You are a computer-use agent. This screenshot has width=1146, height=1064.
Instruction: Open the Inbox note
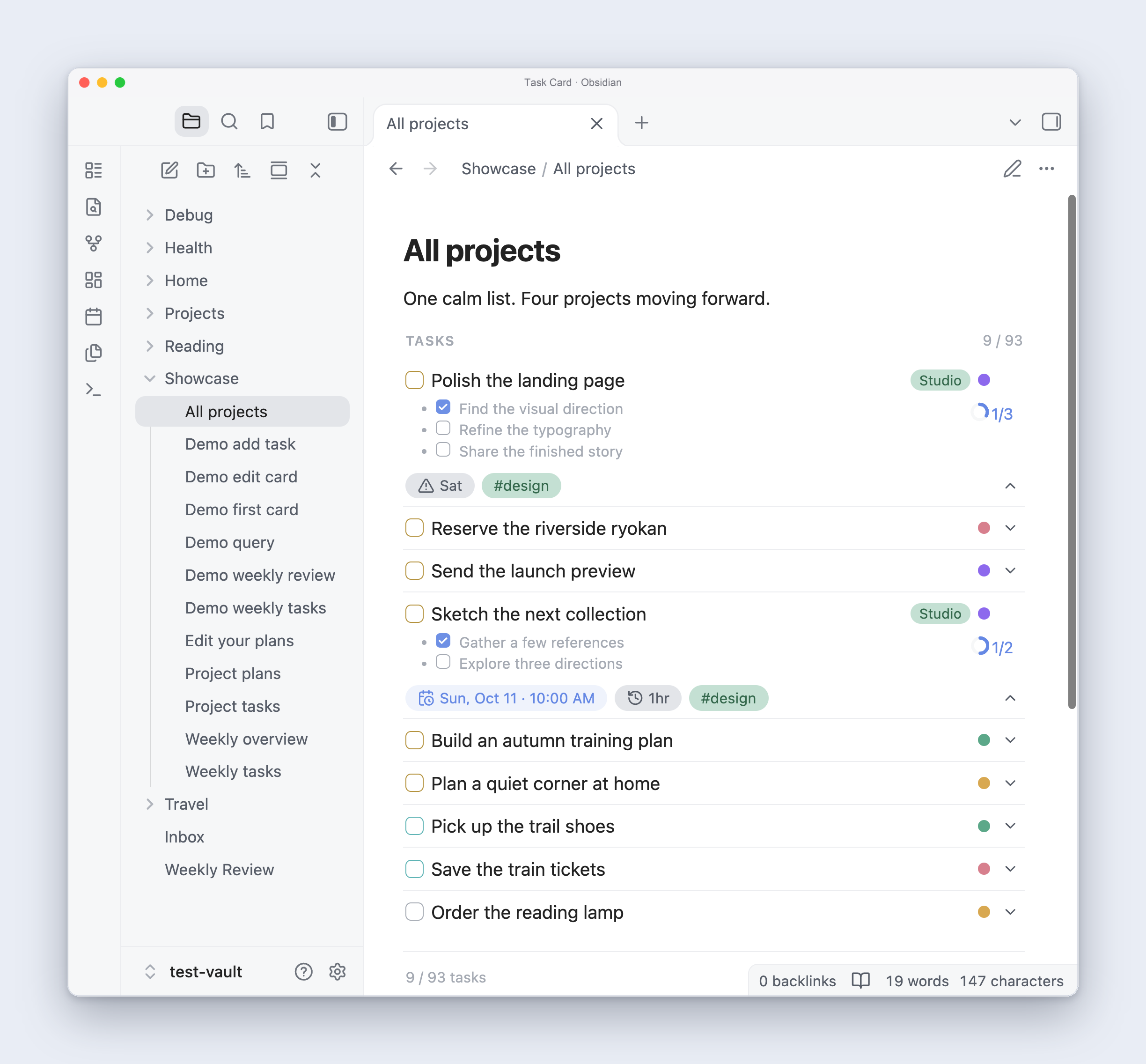tap(184, 836)
